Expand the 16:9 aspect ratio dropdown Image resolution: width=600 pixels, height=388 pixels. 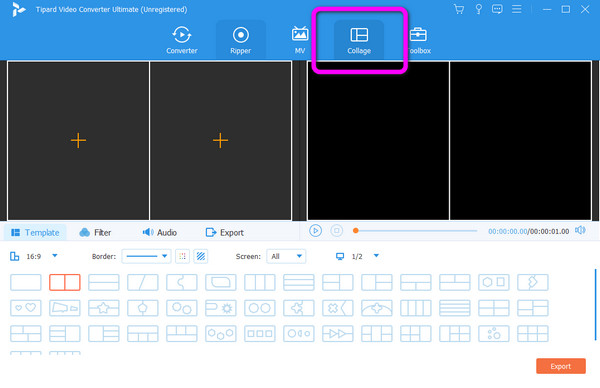click(55, 256)
